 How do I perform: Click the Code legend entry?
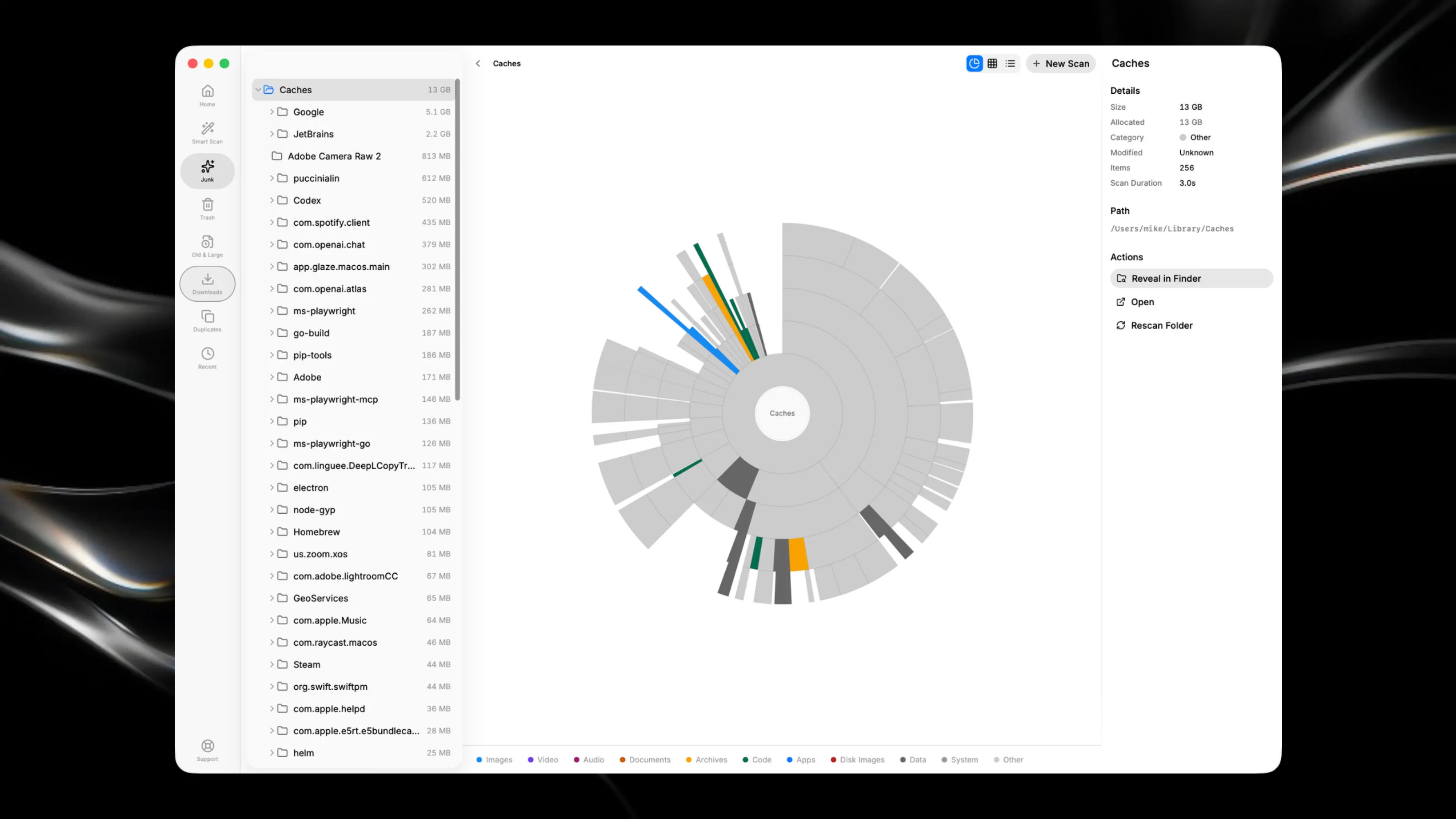point(757,760)
